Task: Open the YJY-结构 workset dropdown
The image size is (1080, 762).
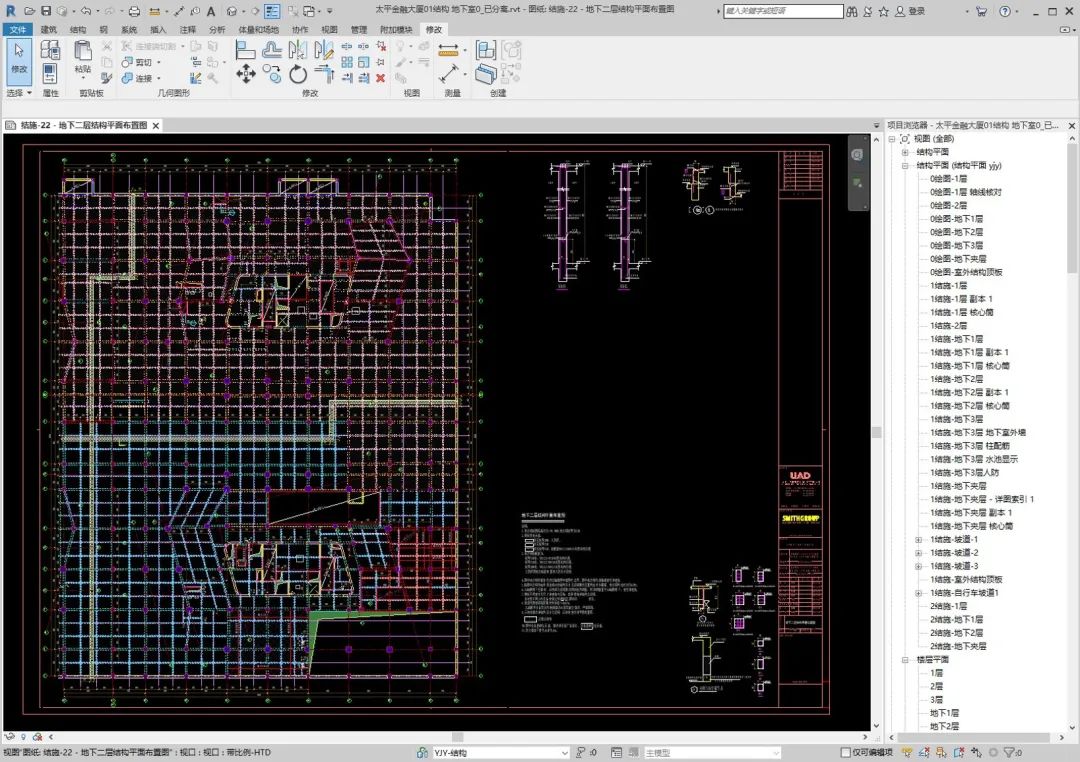Action: (564, 752)
